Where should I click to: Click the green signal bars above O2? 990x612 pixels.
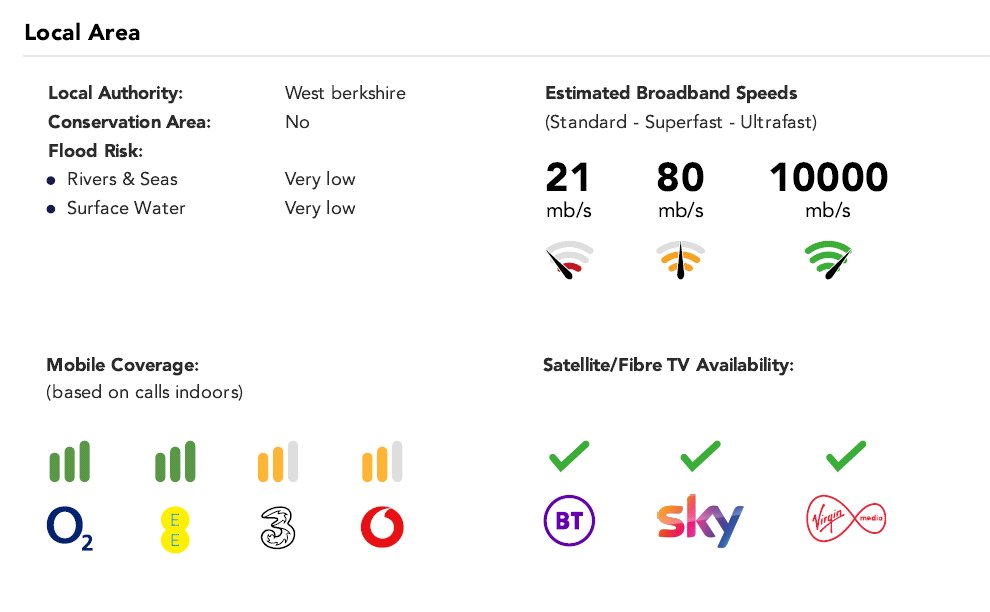point(69,461)
